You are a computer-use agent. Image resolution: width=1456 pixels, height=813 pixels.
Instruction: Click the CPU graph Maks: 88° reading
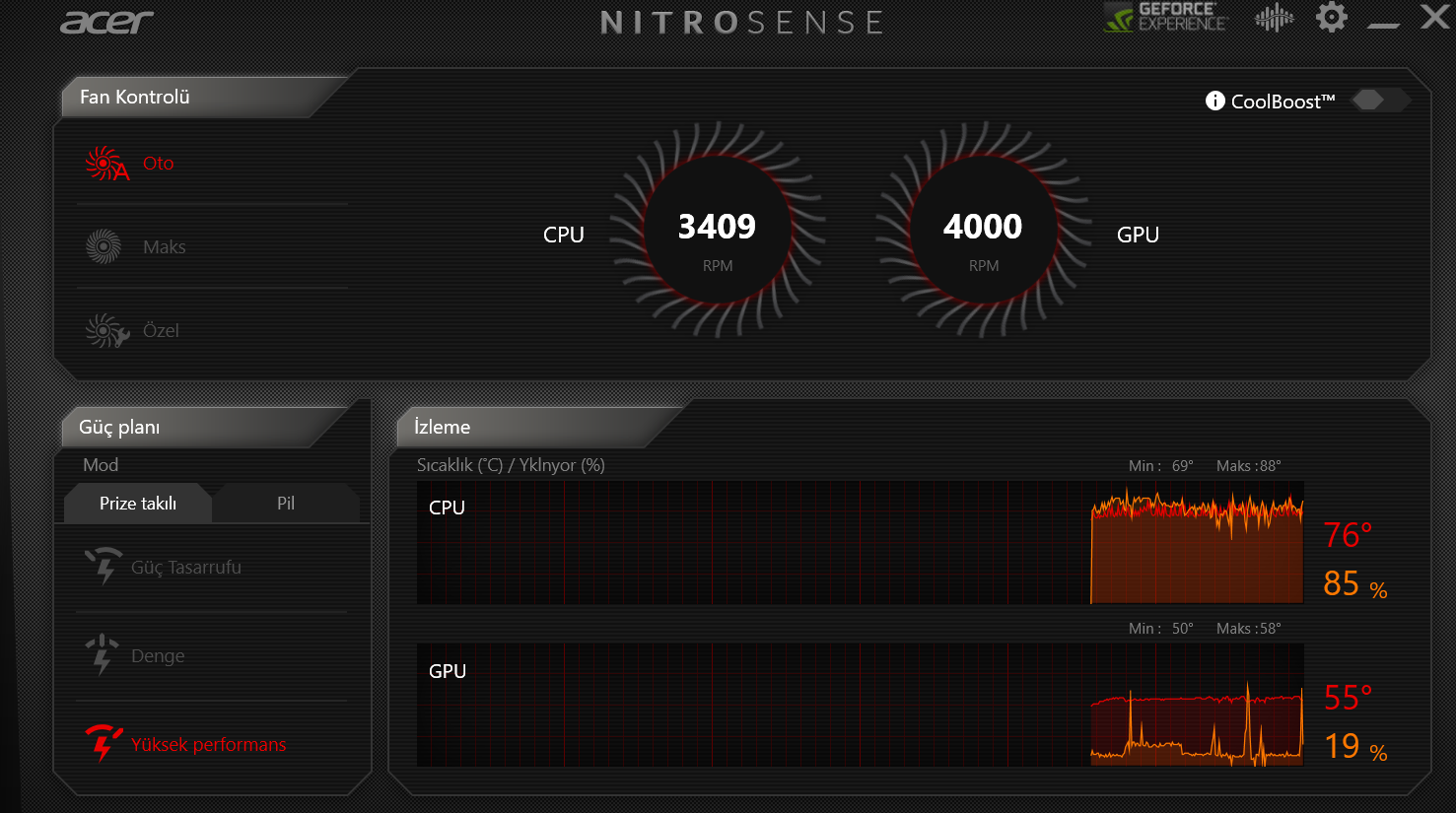pos(1249,466)
